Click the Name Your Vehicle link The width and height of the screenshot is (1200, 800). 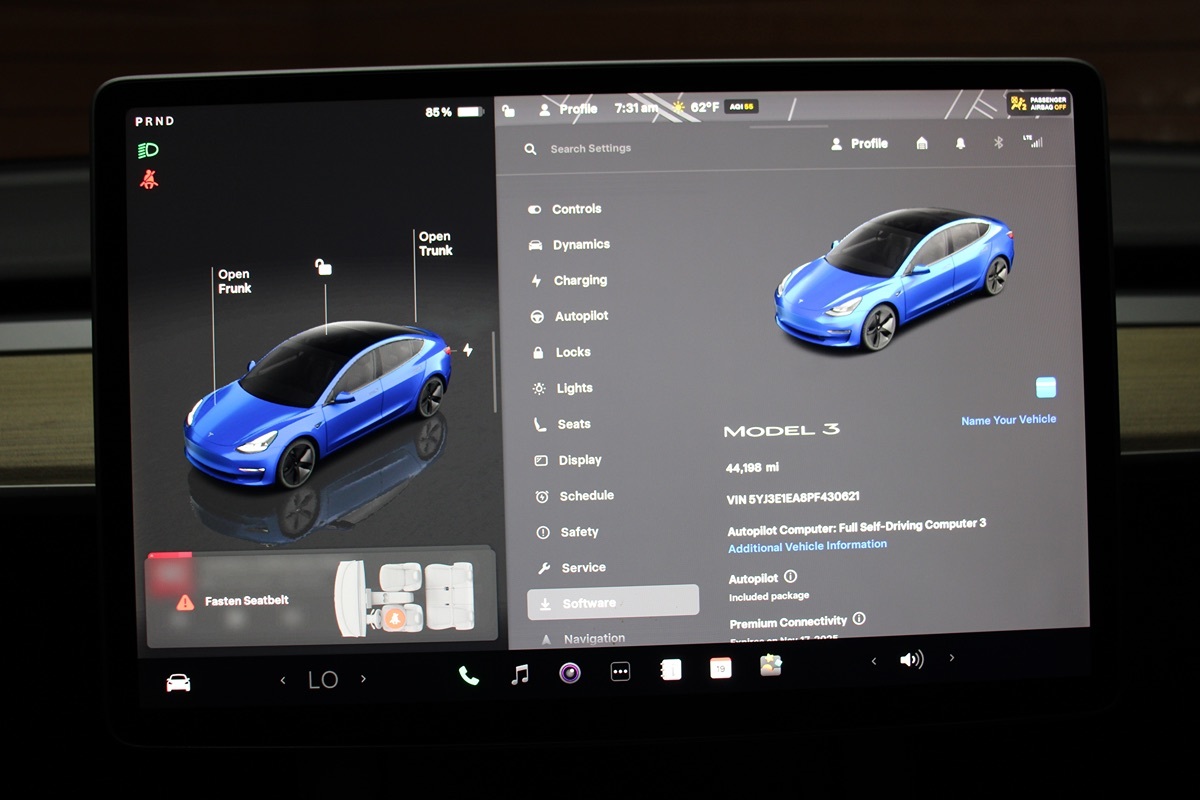point(1008,420)
